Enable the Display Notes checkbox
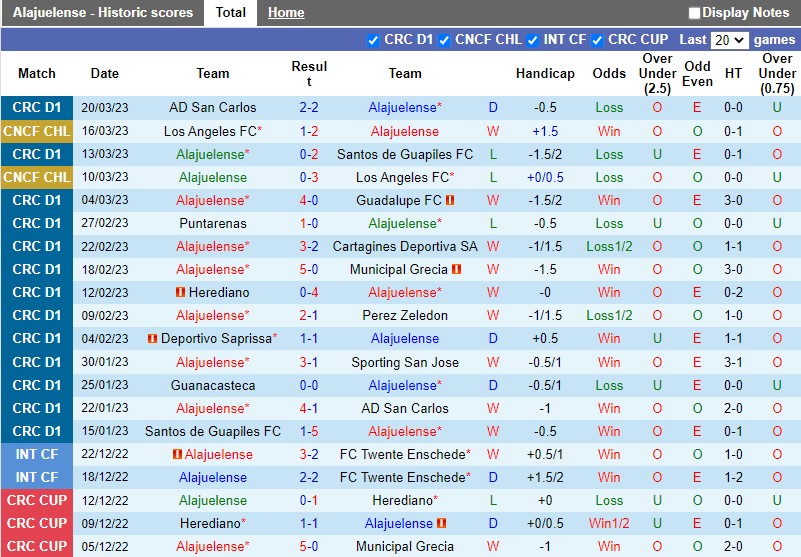801x557 pixels. click(x=694, y=13)
